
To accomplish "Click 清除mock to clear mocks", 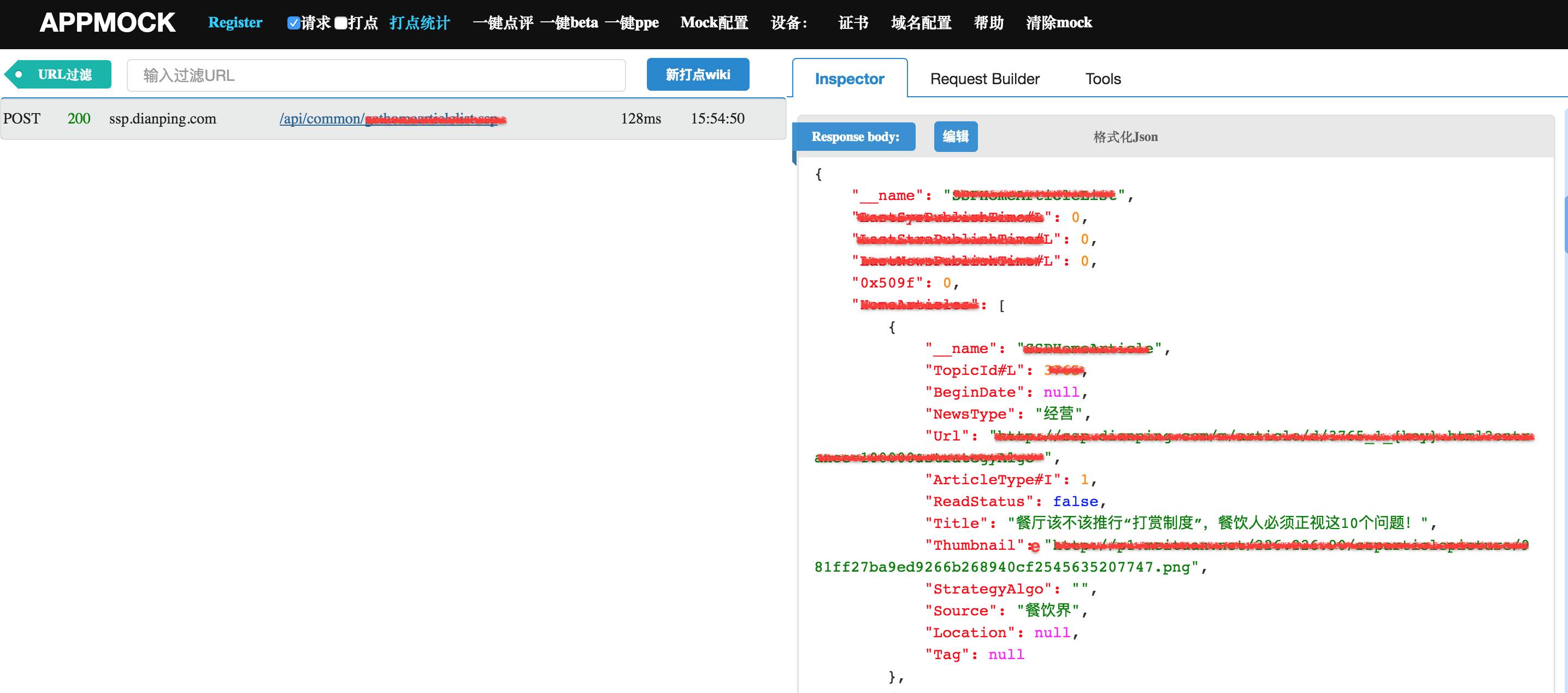I will tap(1058, 23).
